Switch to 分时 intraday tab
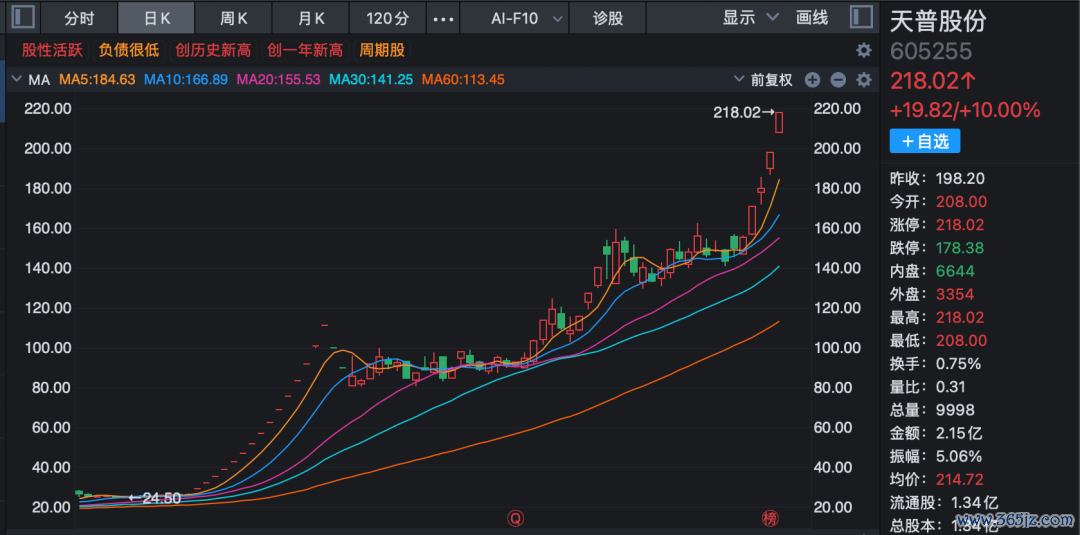1080x535 pixels. [79, 18]
